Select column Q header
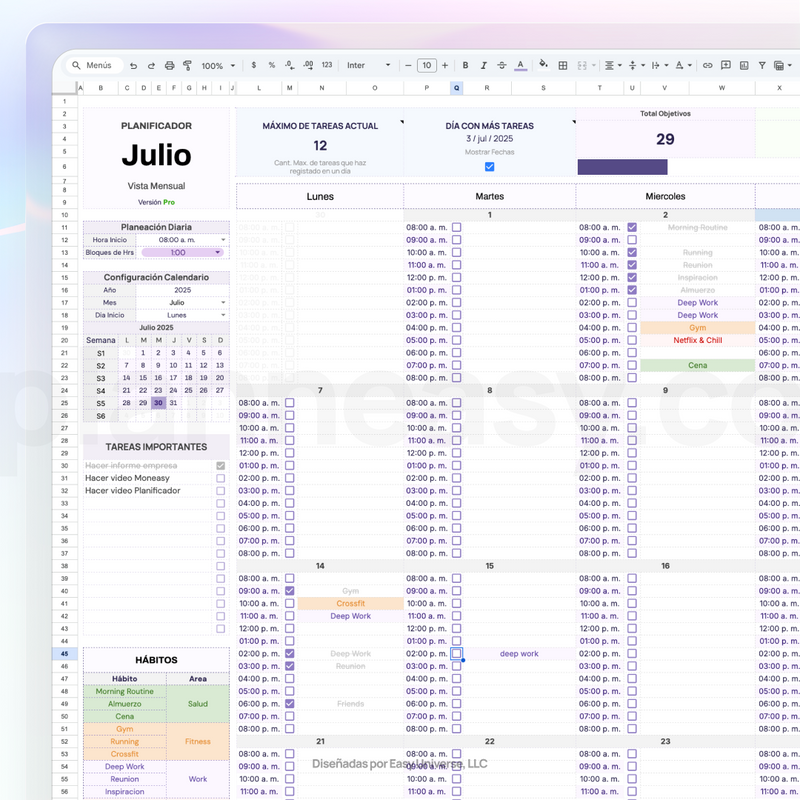Viewport: 800px width, 800px height. coord(457,88)
